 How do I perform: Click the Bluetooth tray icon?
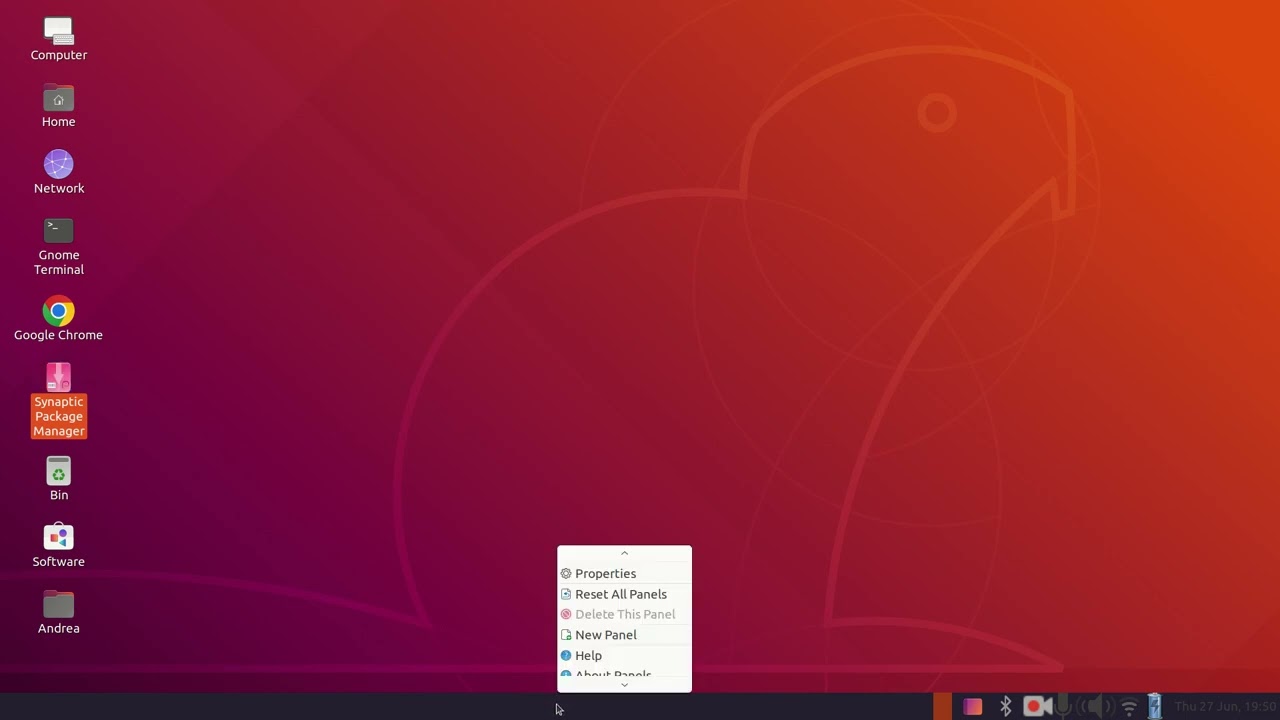pos(1006,707)
